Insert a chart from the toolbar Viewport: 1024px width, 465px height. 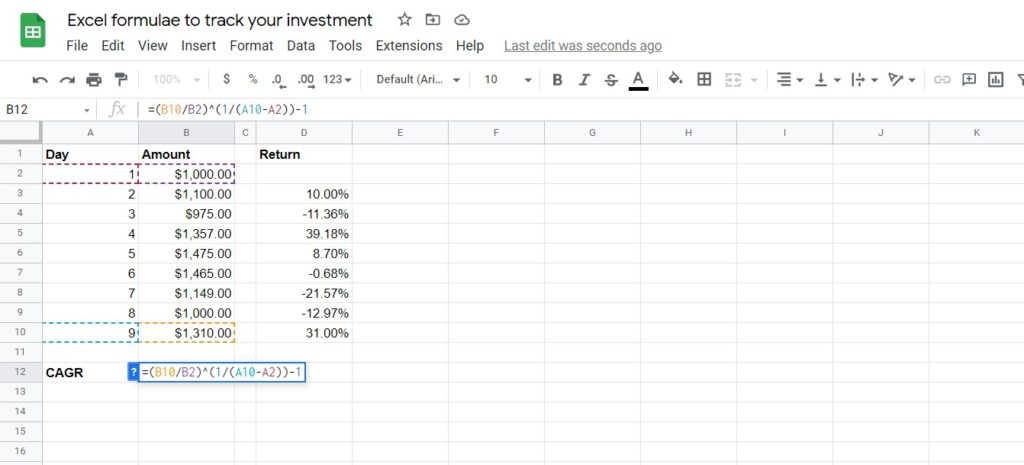995,80
